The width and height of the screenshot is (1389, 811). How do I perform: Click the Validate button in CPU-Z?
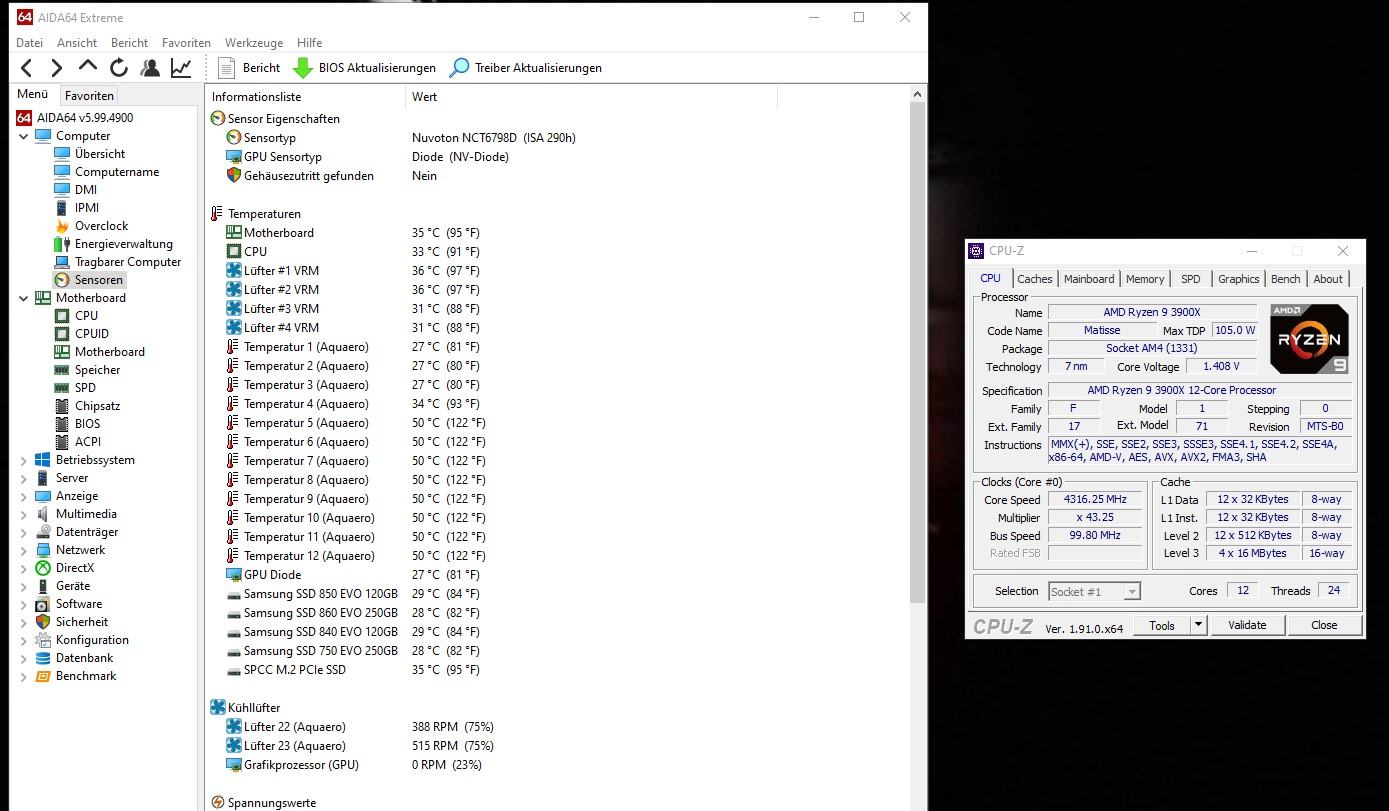click(1247, 625)
